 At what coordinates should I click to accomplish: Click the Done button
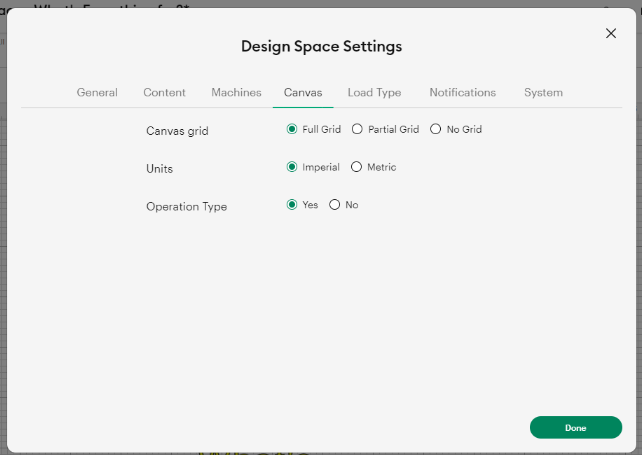[x=576, y=428]
